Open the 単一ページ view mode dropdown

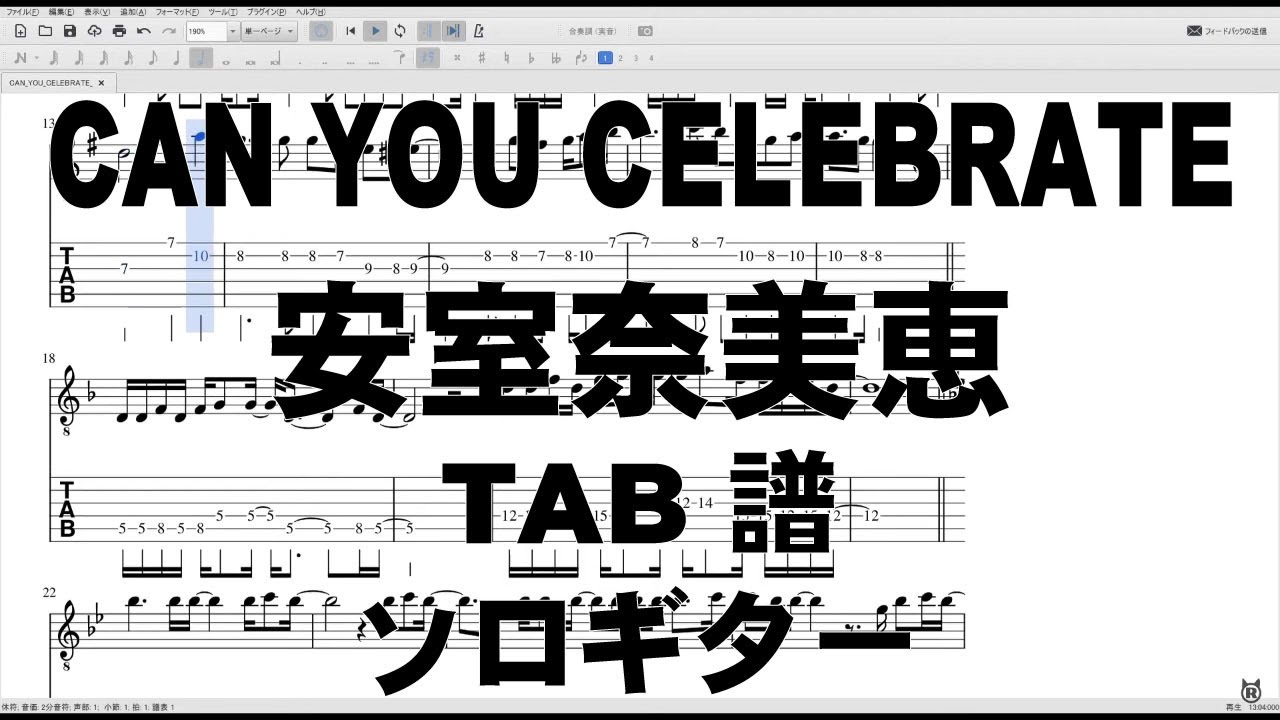click(x=269, y=31)
